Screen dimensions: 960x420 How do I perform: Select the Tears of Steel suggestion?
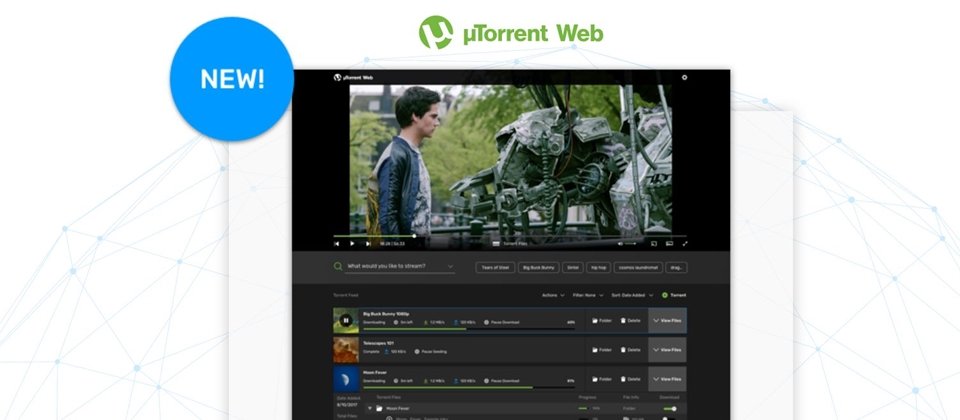click(x=495, y=268)
